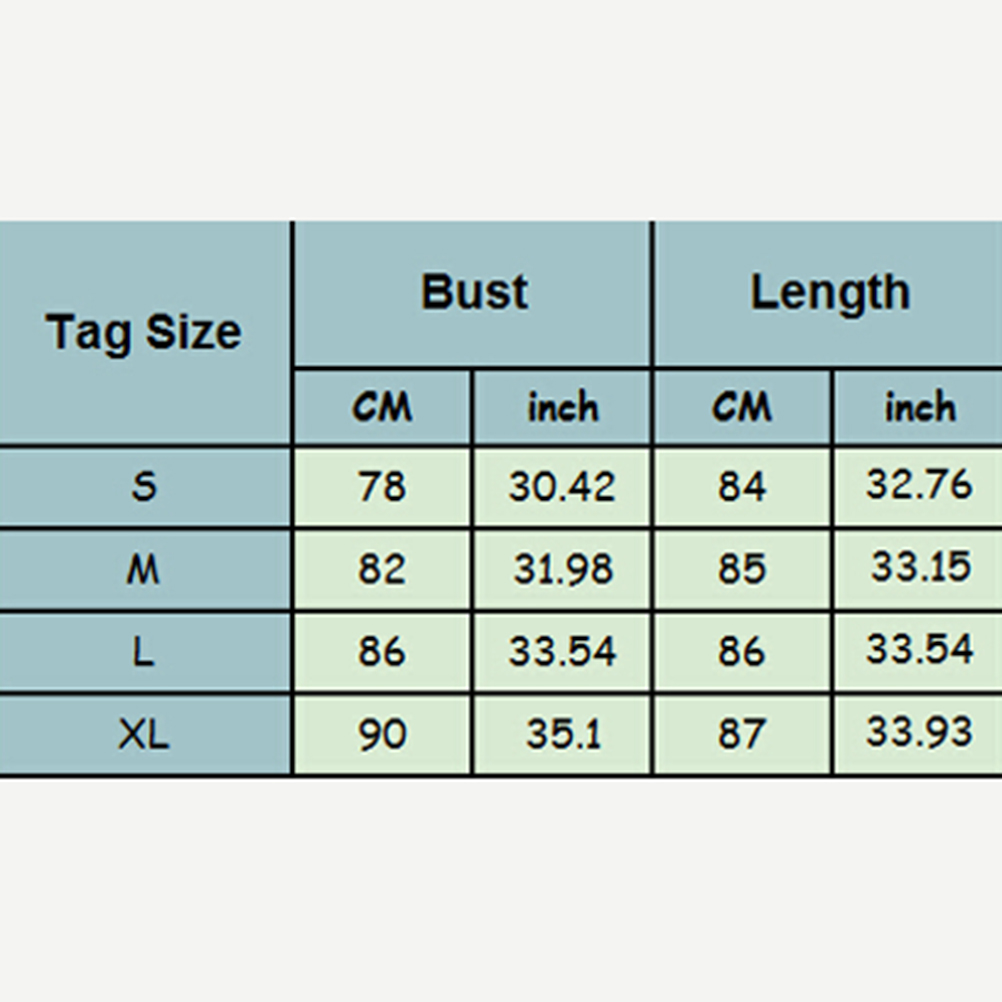Viewport: 1002px width, 1002px height.
Task: Select the 33.93 length inch cell
Action: tap(919, 733)
